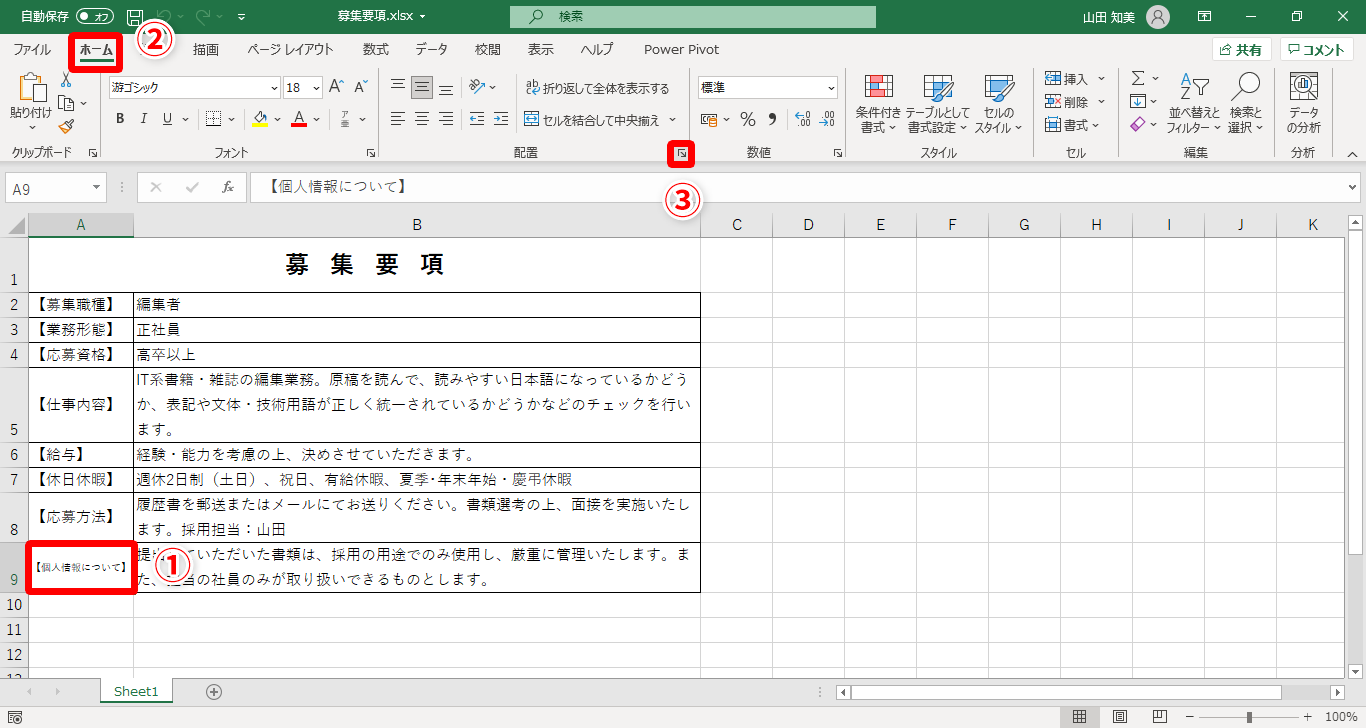Image resolution: width=1366 pixels, height=728 pixels.
Task: Click the search box 検索
Action: (692, 17)
